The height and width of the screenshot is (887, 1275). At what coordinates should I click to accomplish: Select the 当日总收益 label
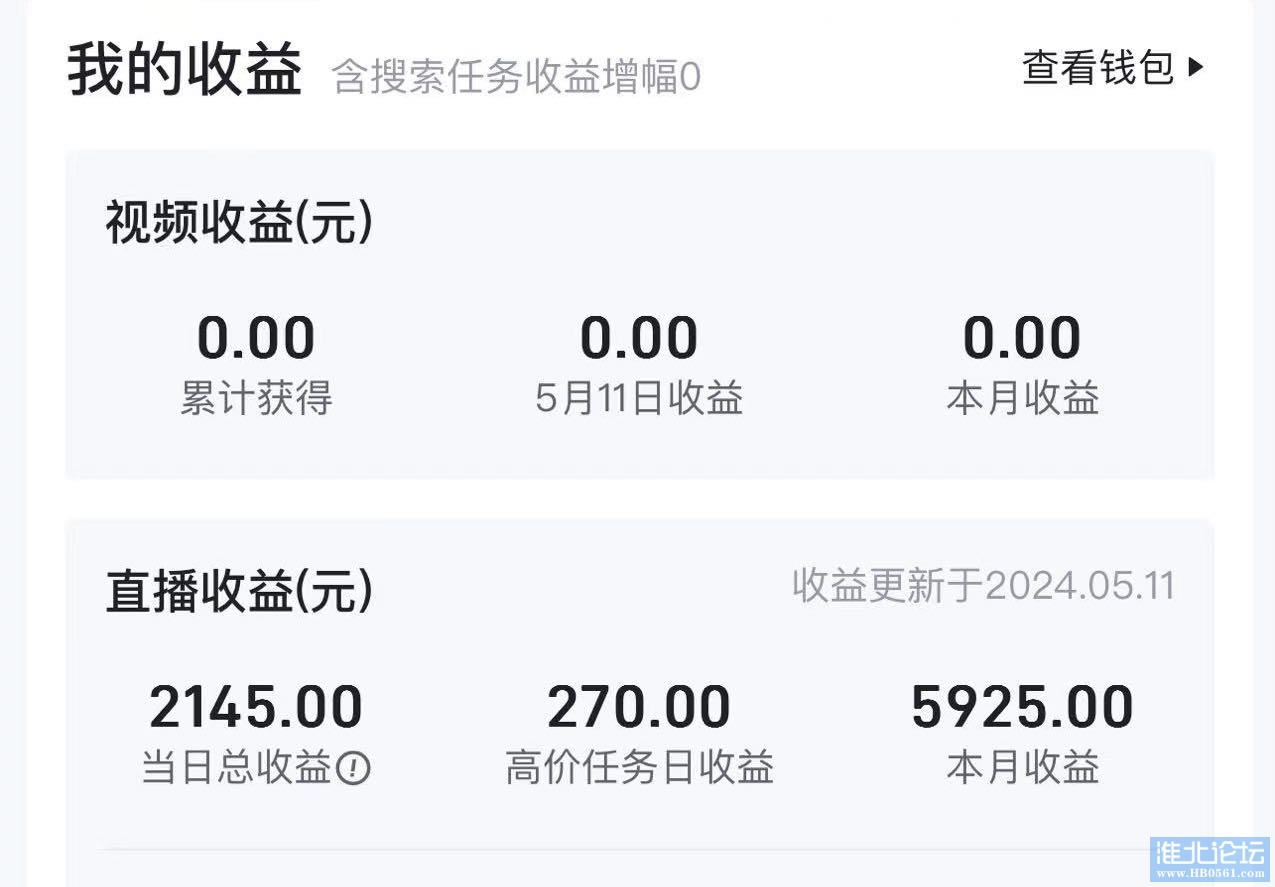[x=236, y=768]
